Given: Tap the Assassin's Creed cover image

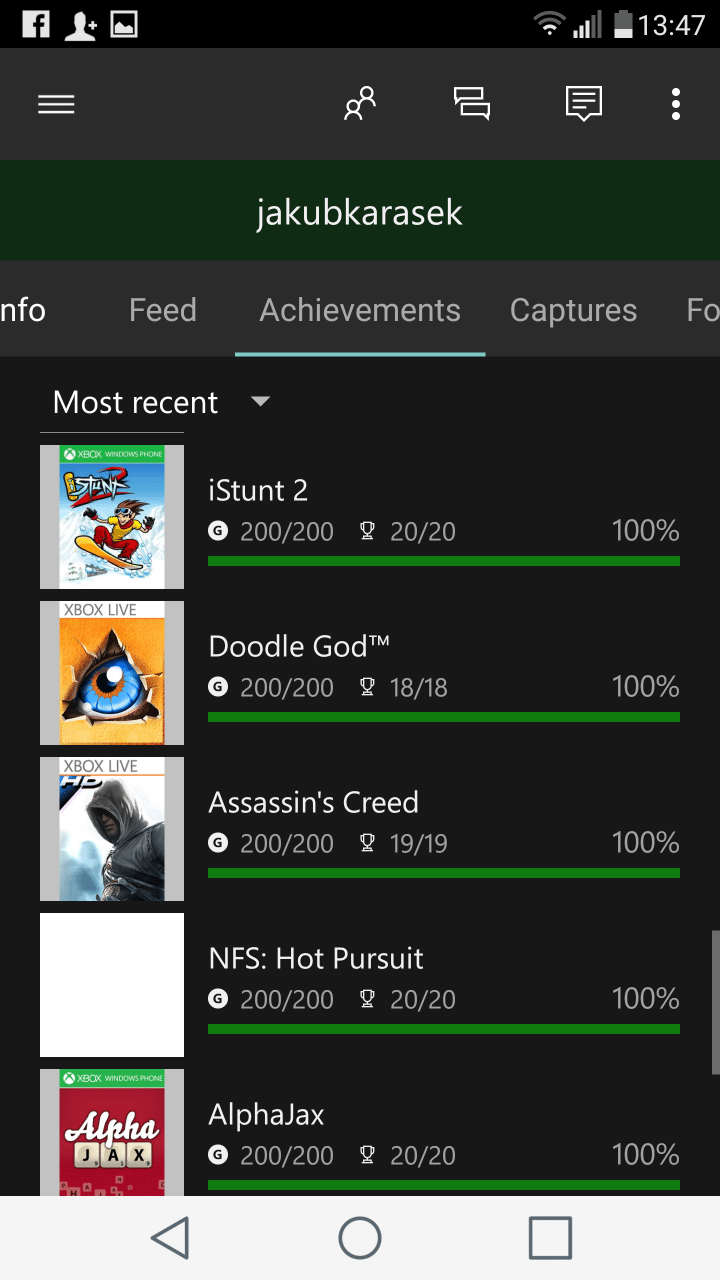Looking at the screenshot, I should (x=112, y=829).
